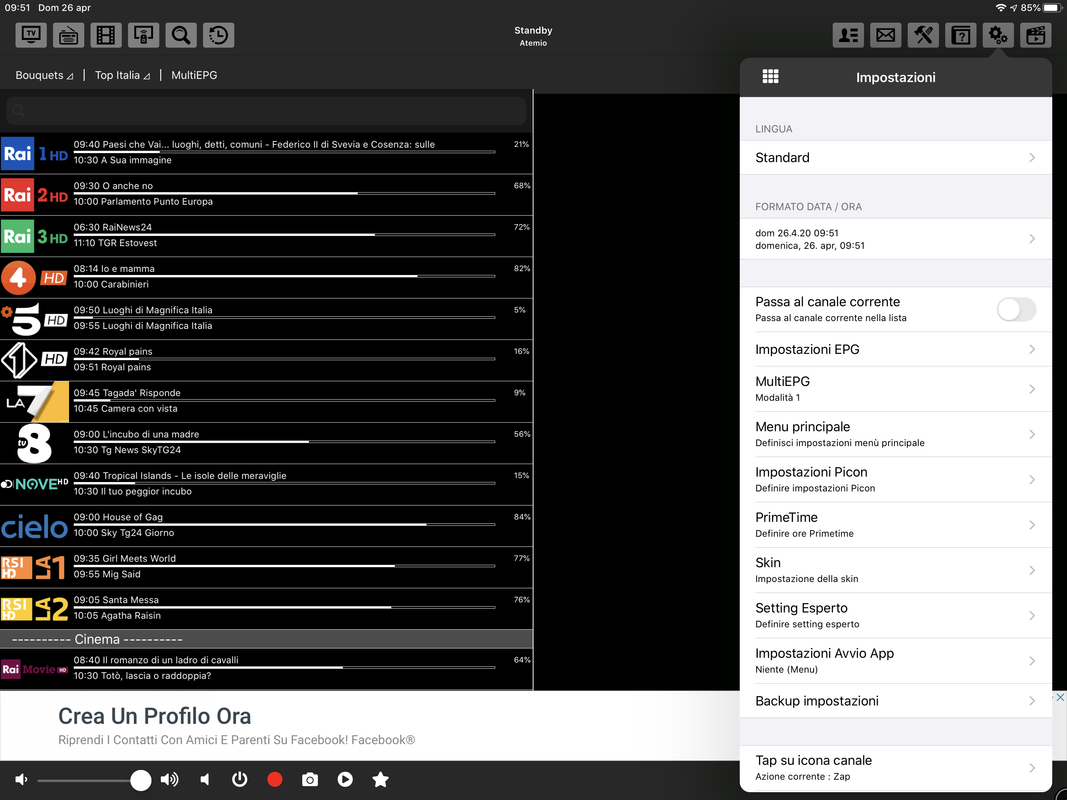Open Tap su icona canale setting
Image resolution: width=1067 pixels, height=800 pixels.
click(896, 767)
